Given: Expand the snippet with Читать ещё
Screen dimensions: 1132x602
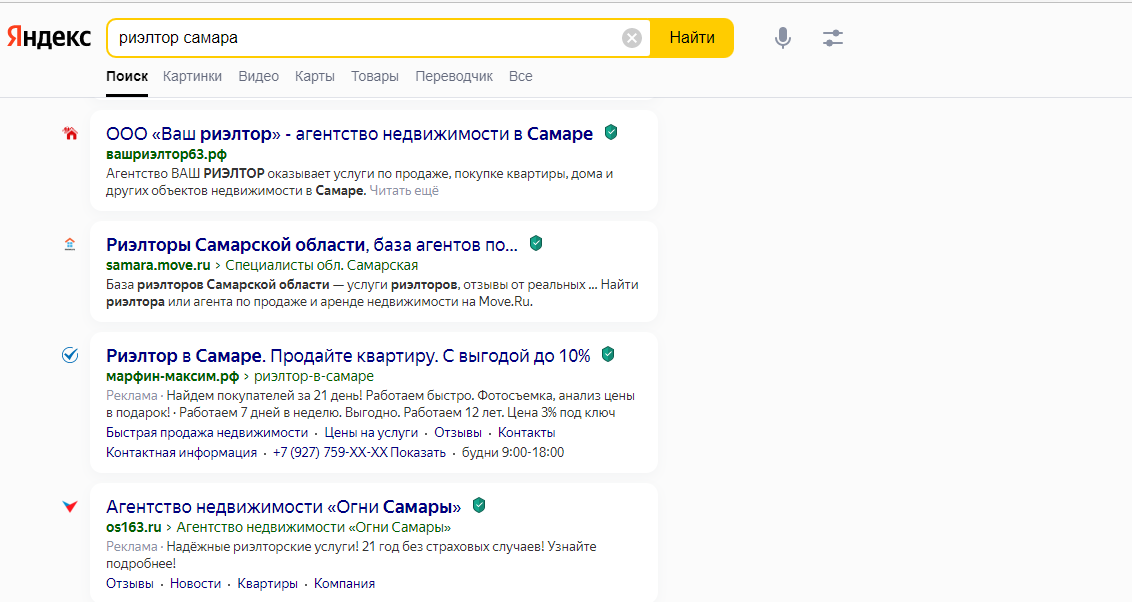Looking at the screenshot, I should coord(404,191).
